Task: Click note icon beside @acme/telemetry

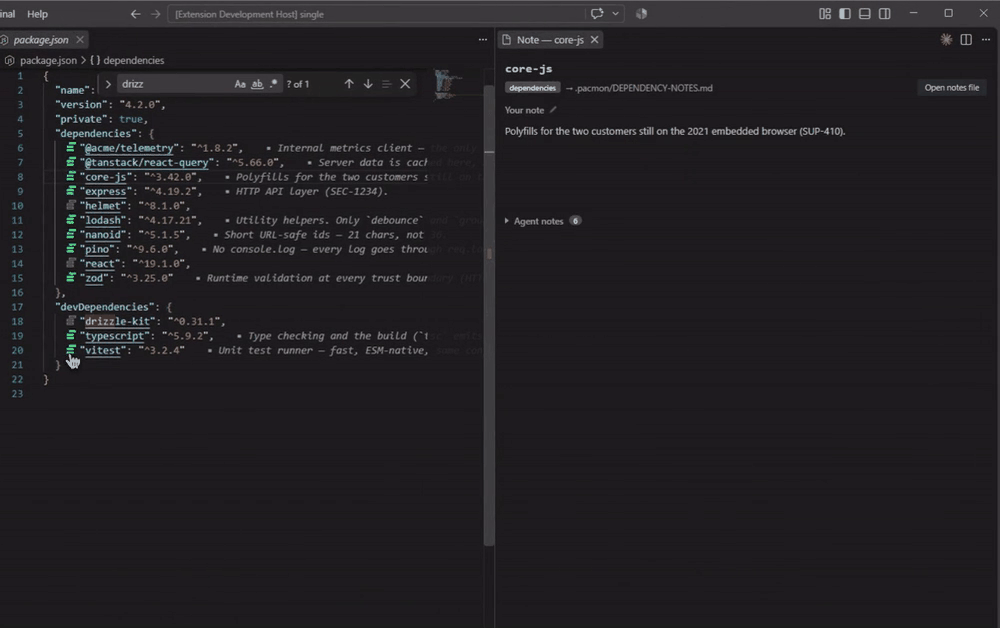Action: [71, 147]
